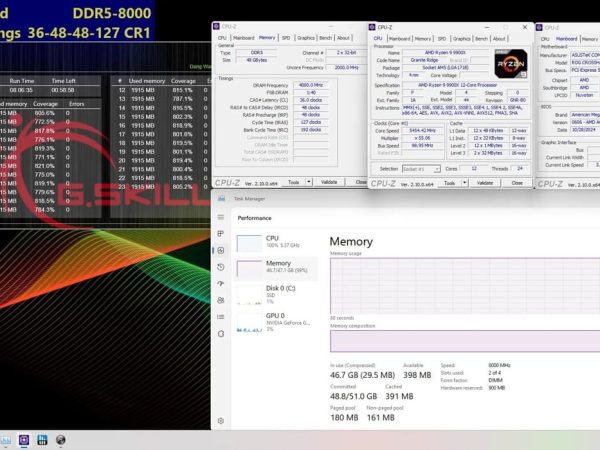
Task: Open Details page in Task Manager sidebar
Action: tap(221, 317)
